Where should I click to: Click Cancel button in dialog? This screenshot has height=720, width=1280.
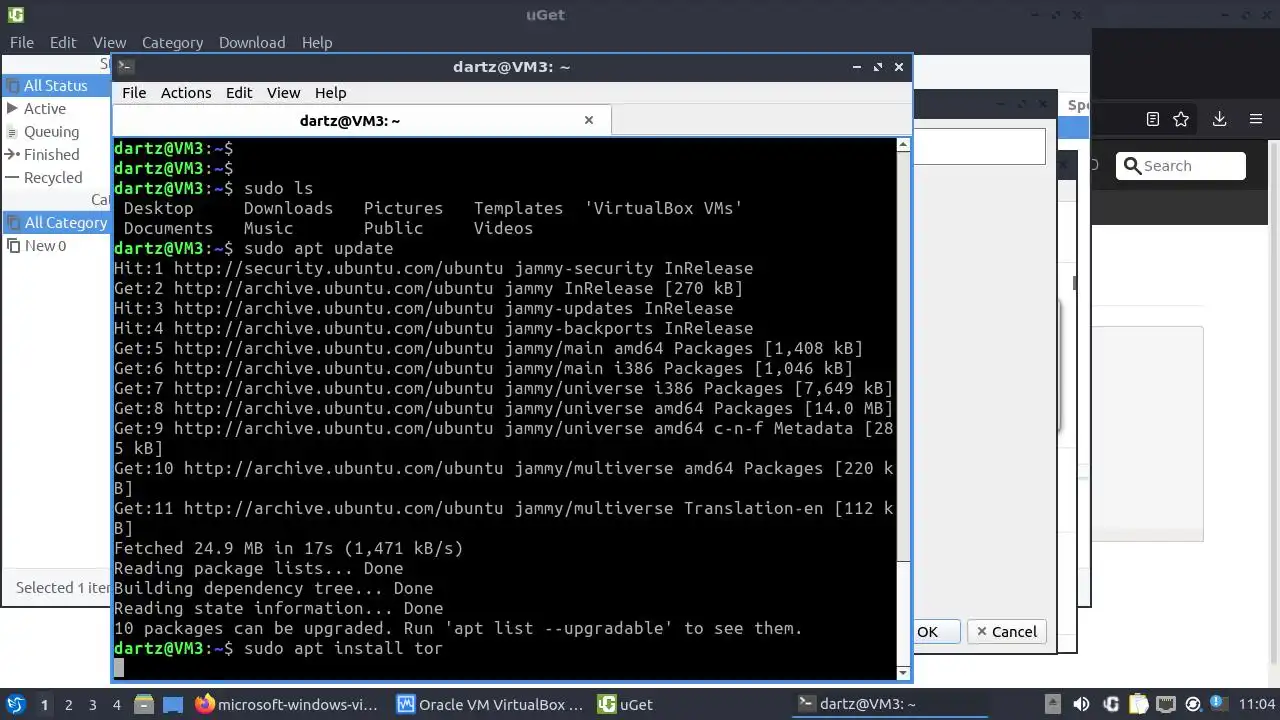(1007, 631)
